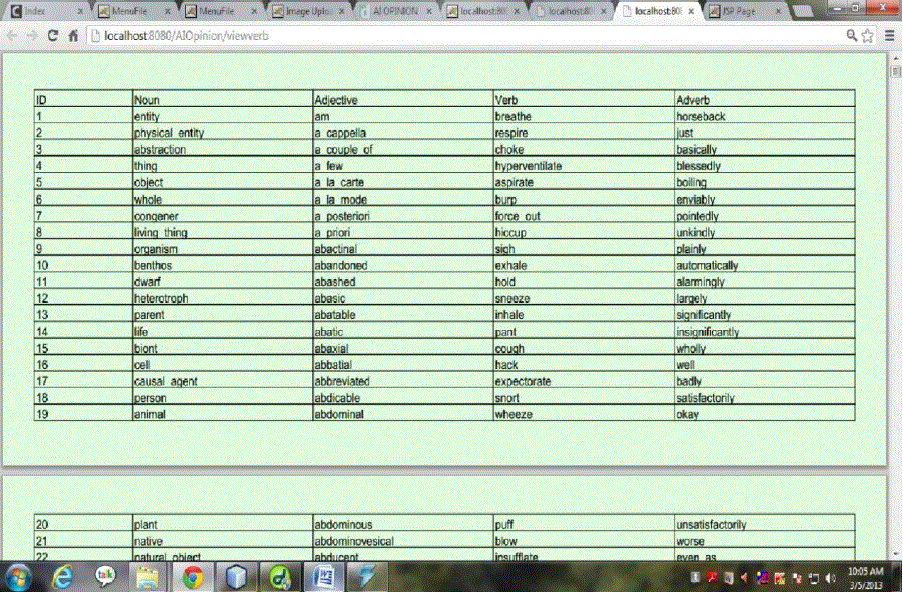Viewport: 903px width, 592px height.
Task: Click the vertical scrollbar on the right
Action: pos(896,300)
